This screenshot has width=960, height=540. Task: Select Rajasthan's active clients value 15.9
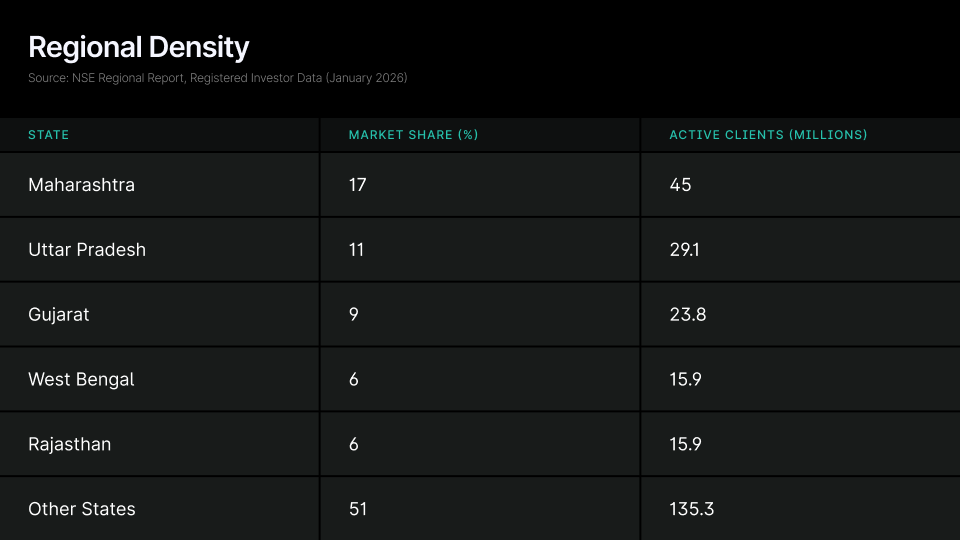click(x=686, y=445)
